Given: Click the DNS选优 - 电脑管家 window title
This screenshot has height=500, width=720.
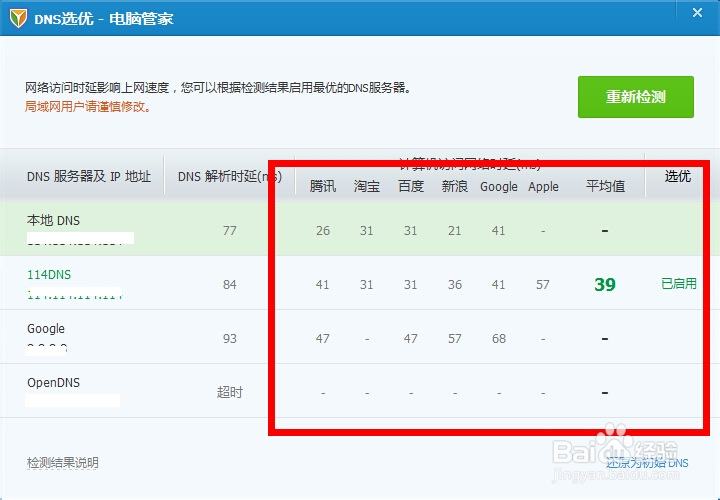Looking at the screenshot, I should pos(104,19).
